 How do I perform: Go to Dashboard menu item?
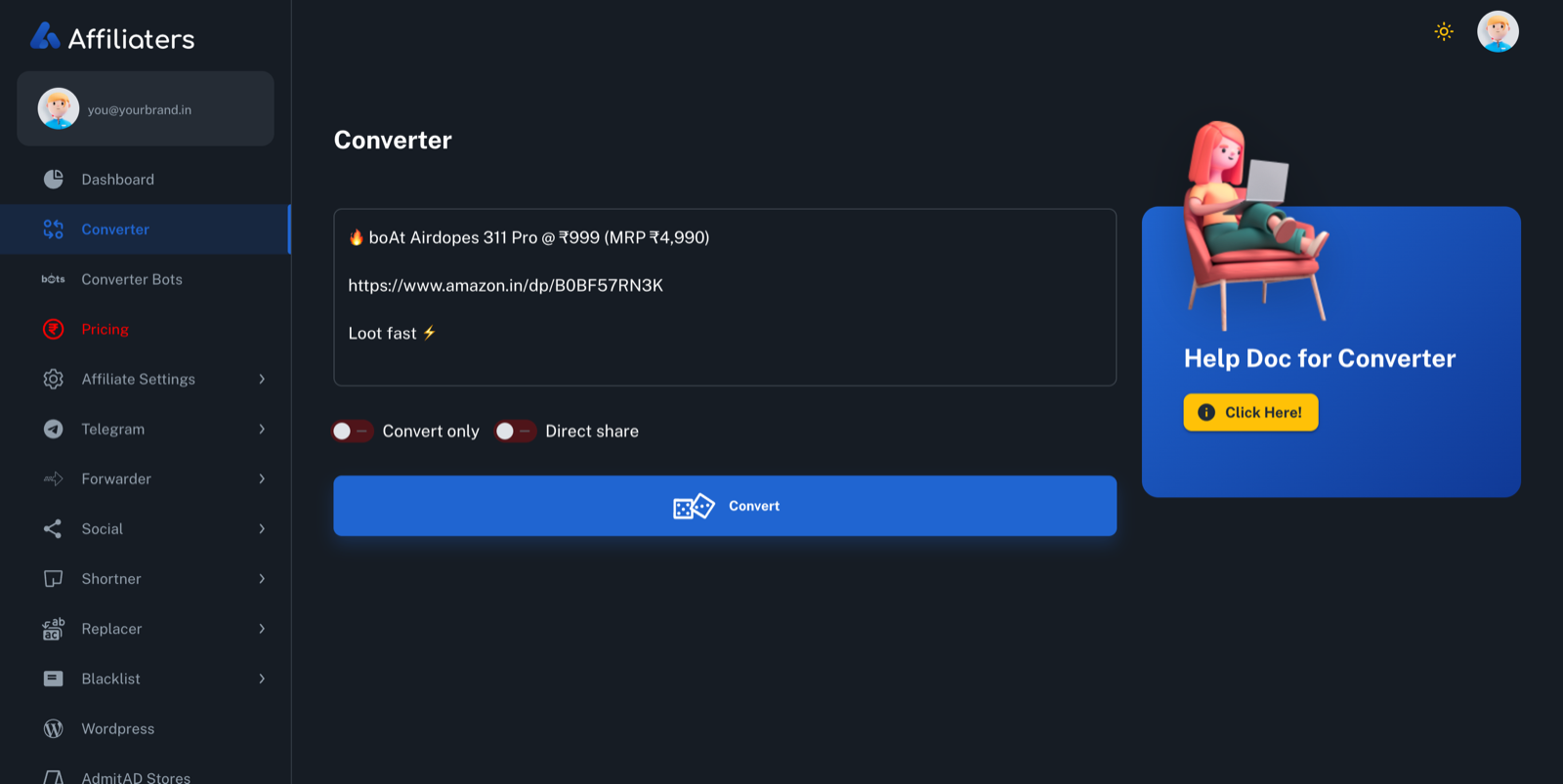[x=146, y=180]
